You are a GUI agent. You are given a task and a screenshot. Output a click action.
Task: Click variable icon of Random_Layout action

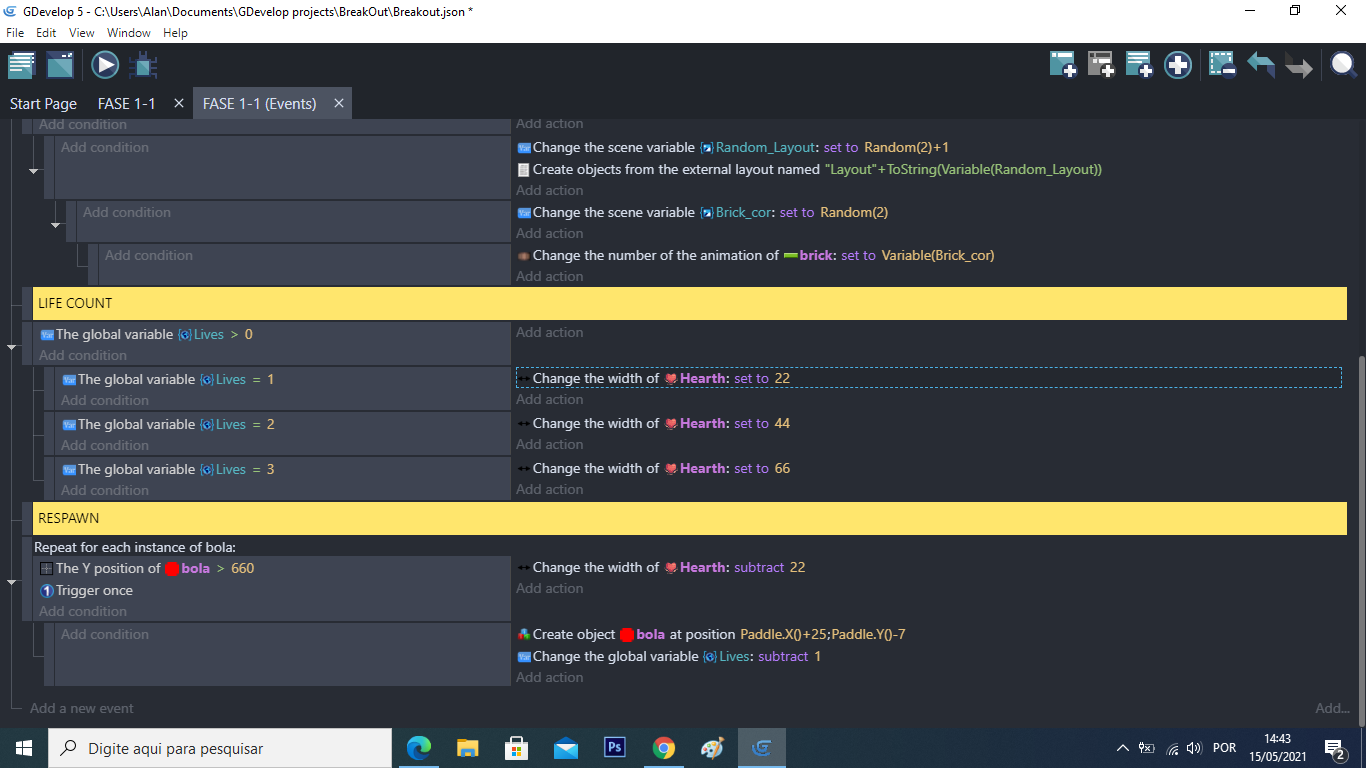(523, 148)
